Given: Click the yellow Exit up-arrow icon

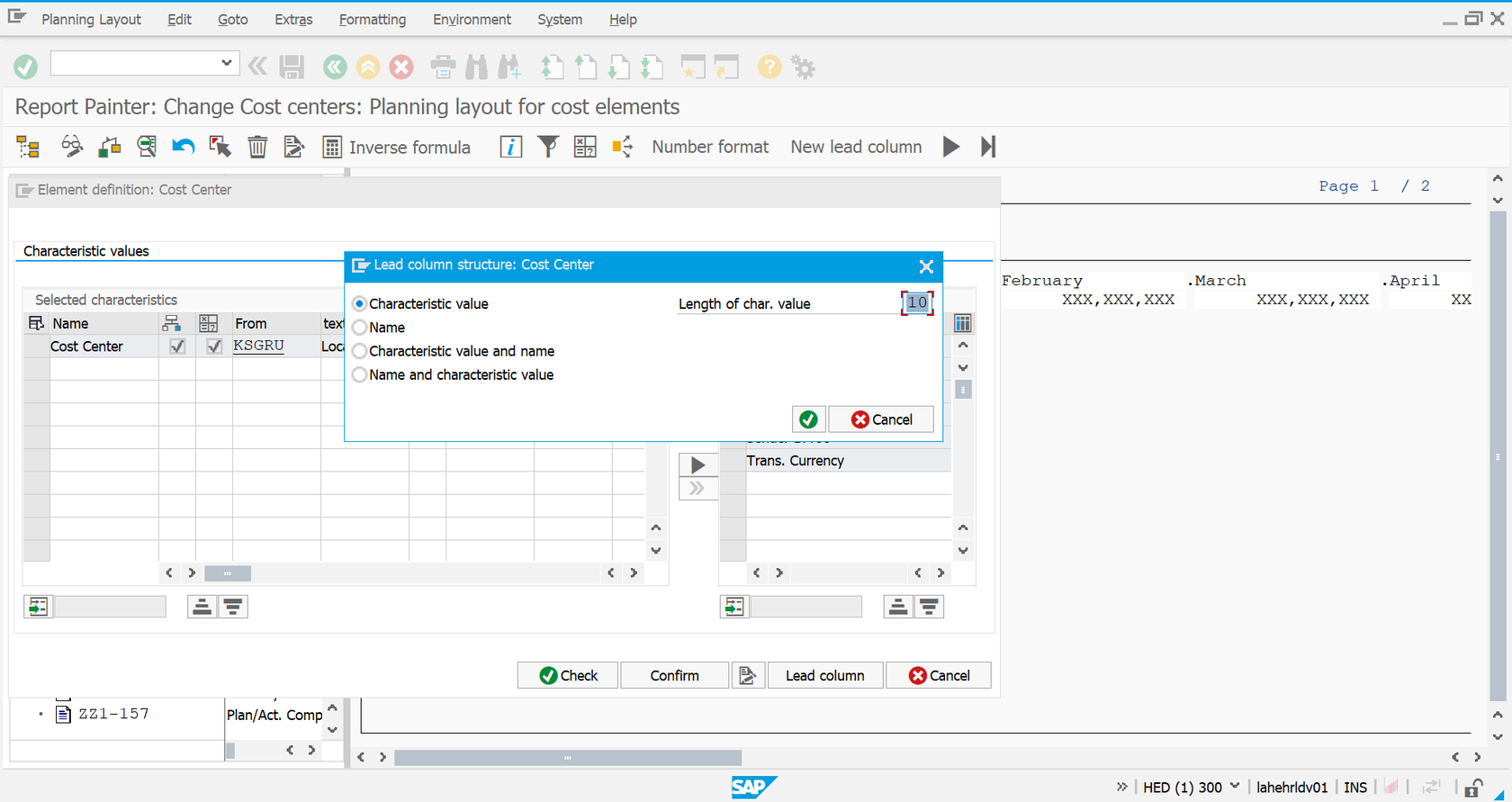Looking at the screenshot, I should (x=368, y=67).
